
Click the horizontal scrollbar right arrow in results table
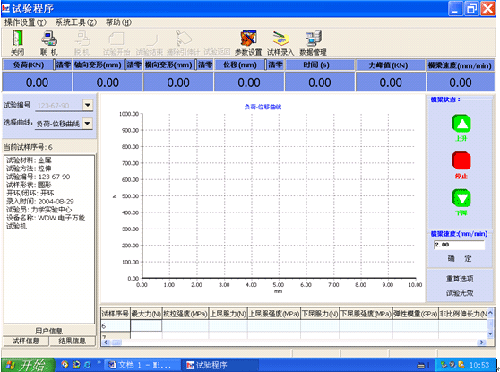[x=481, y=342]
